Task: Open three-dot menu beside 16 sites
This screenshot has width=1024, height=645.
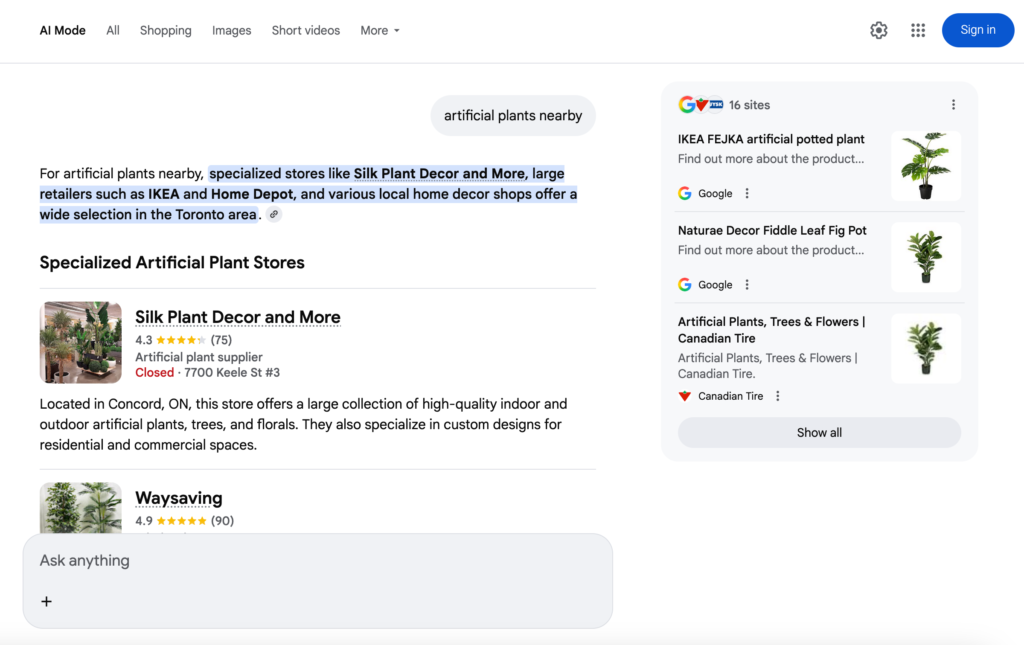Action: [x=953, y=105]
